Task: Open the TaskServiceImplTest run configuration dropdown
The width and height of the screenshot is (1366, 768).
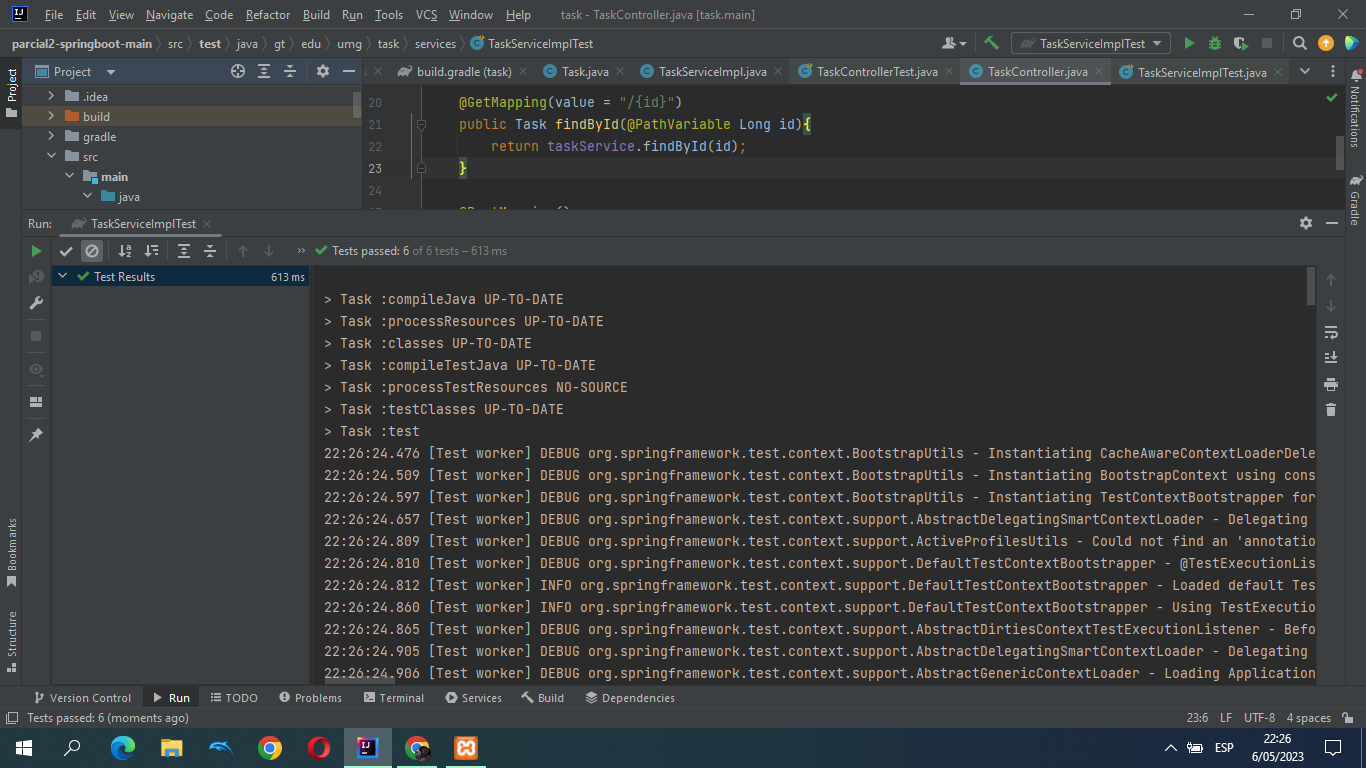Action: click(x=1091, y=43)
